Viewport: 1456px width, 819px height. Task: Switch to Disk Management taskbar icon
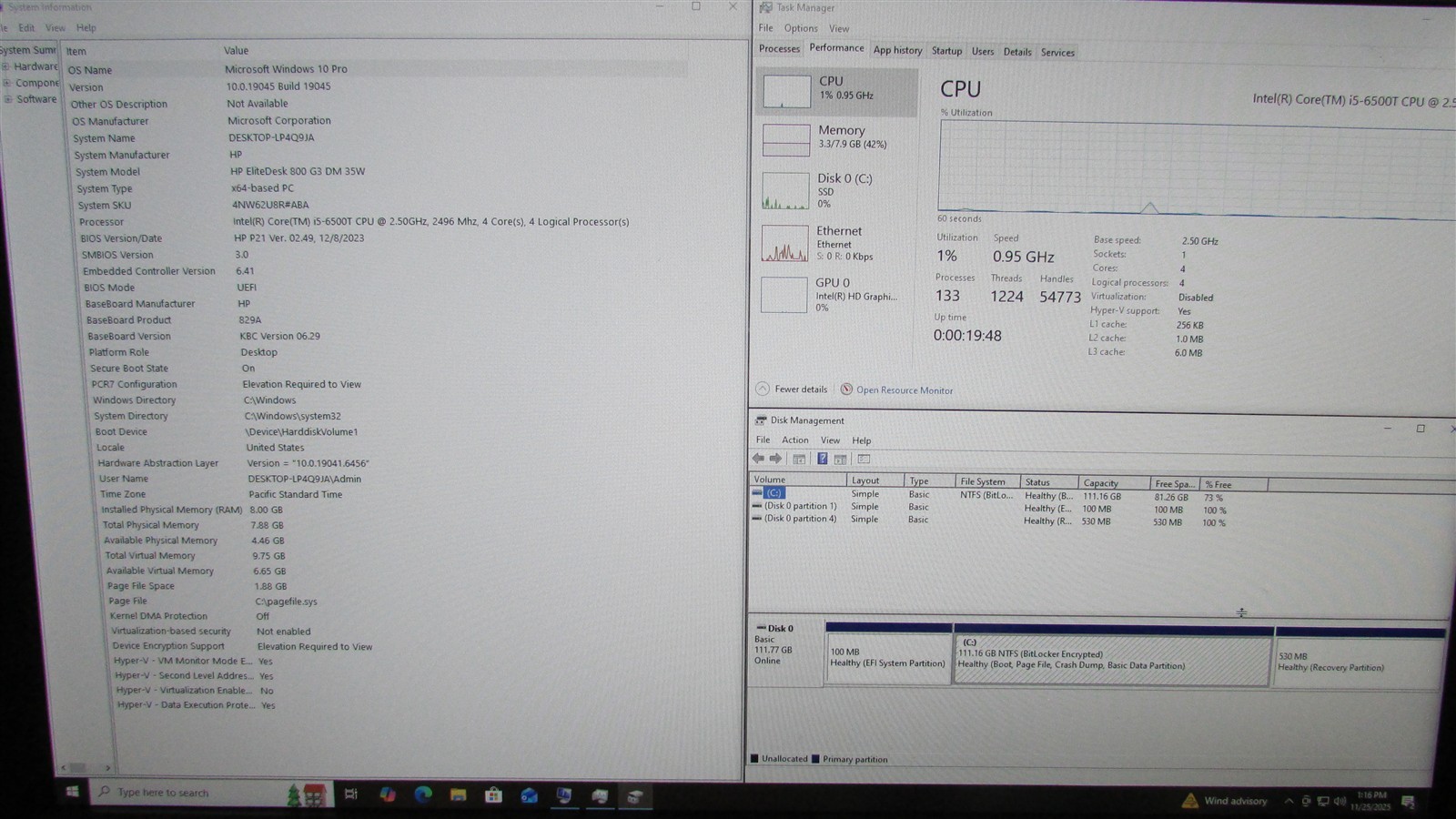click(635, 797)
